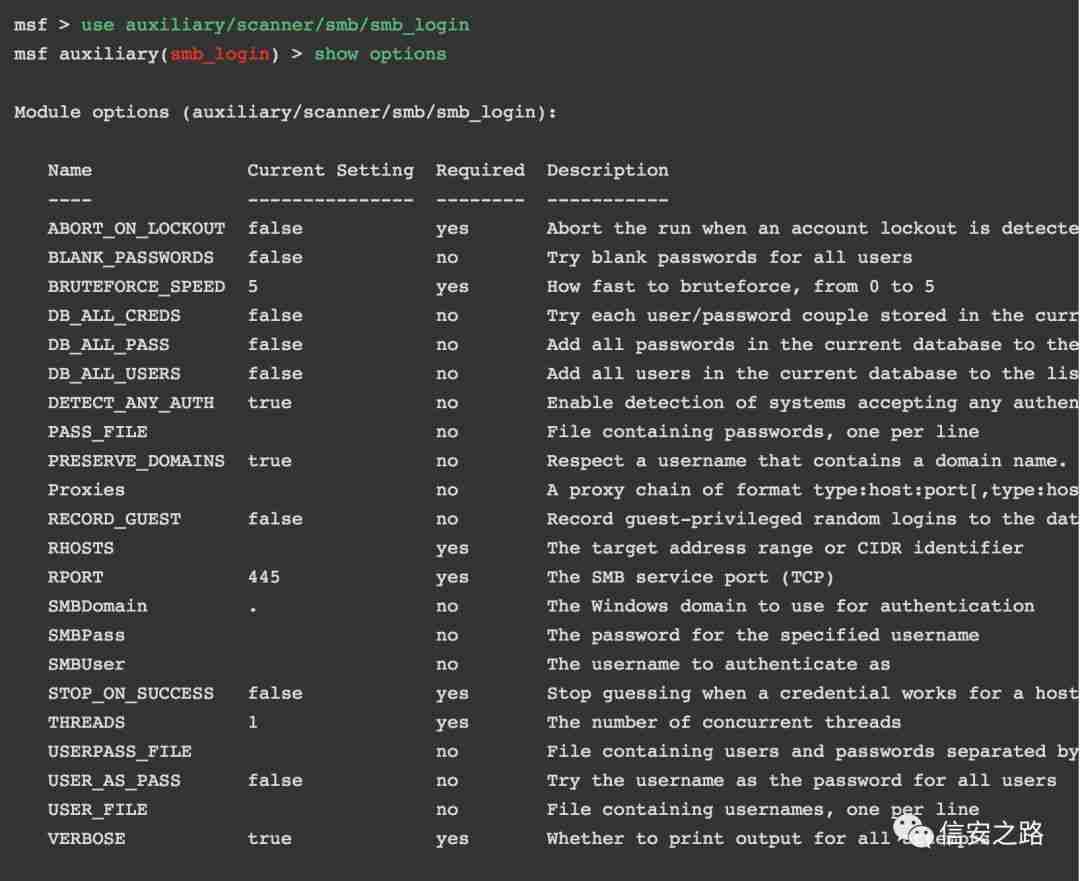Click the ABORT_ON_LOCKOUT option name
The height and width of the screenshot is (881, 1080).
pos(136,228)
